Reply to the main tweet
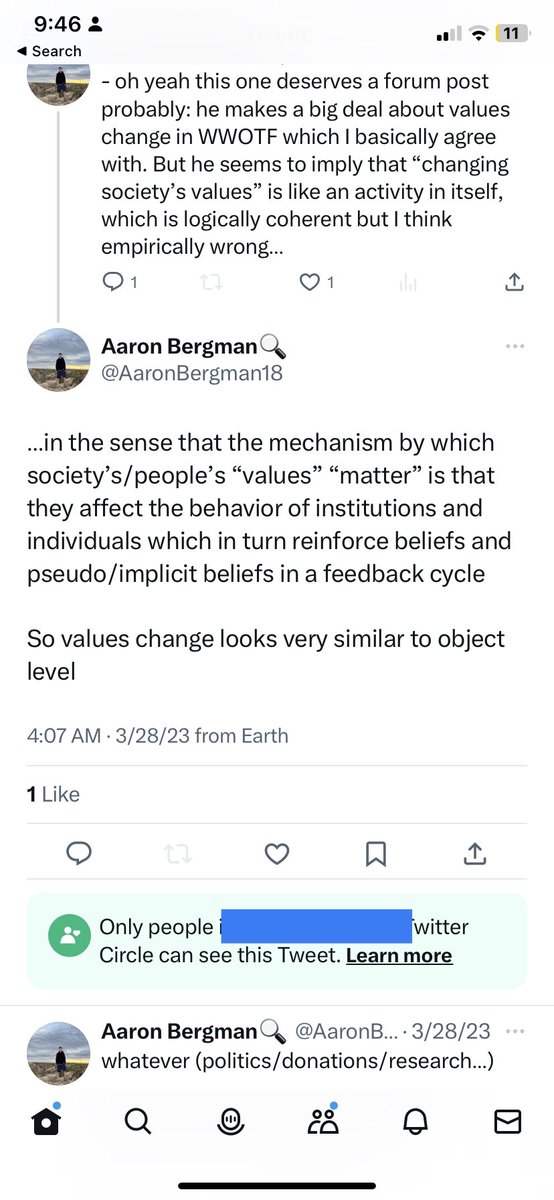554x1200 pixels. pos(79,853)
